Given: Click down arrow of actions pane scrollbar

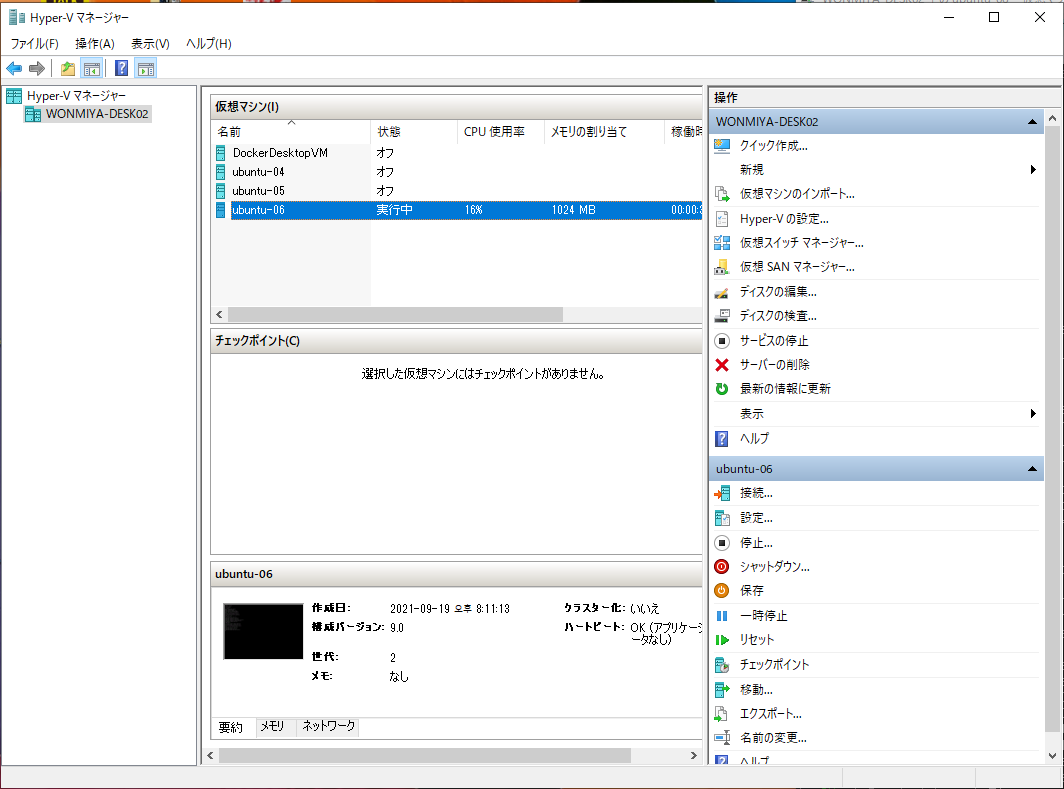Looking at the screenshot, I should [x=1052, y=756].
